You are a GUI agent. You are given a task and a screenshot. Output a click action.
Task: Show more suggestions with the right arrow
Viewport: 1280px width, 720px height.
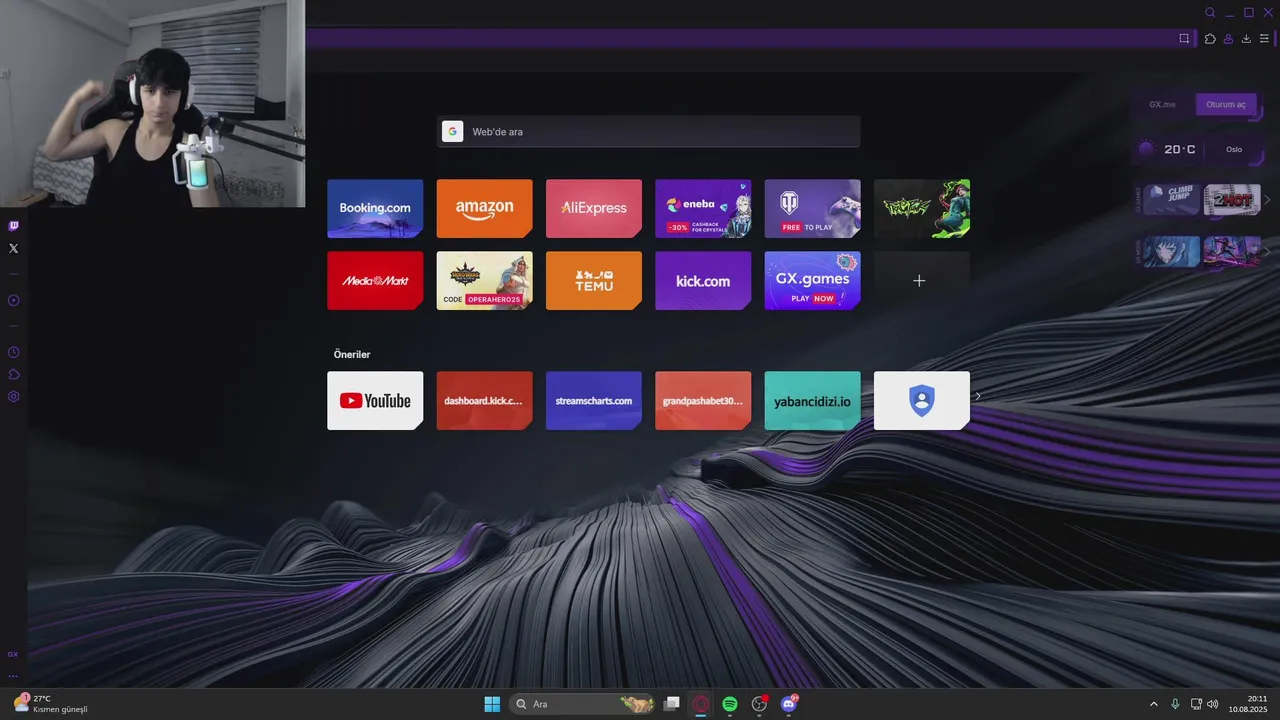978,396
